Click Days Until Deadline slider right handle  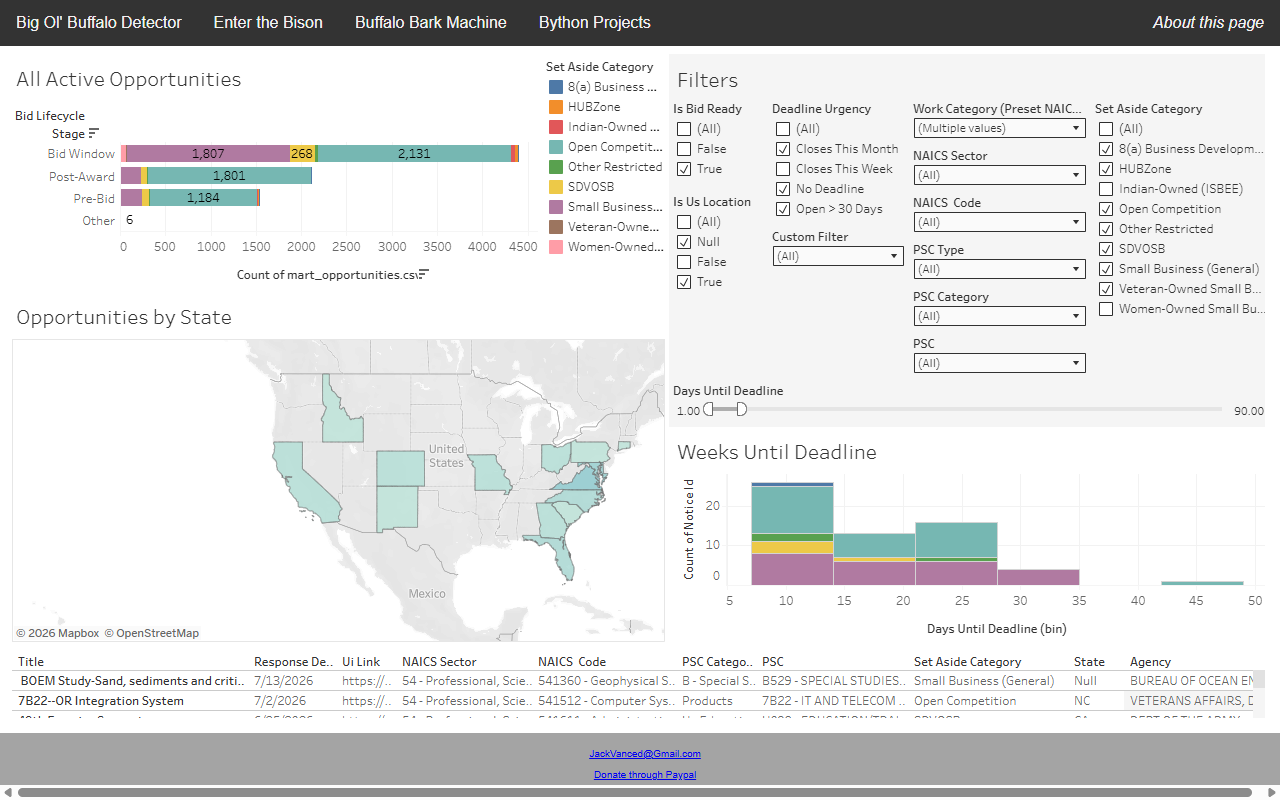(741, 409)
